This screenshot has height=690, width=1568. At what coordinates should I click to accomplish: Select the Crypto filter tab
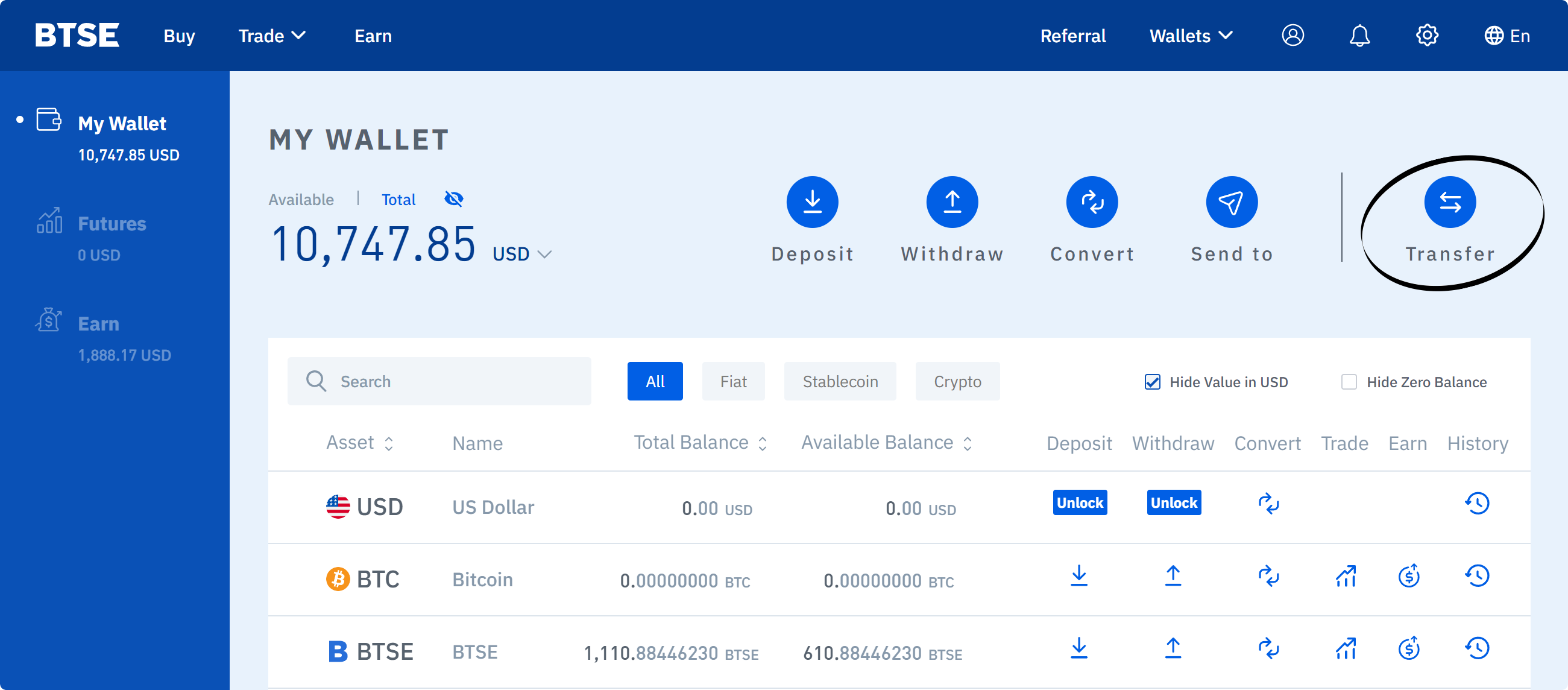click(x=957, y=381)
